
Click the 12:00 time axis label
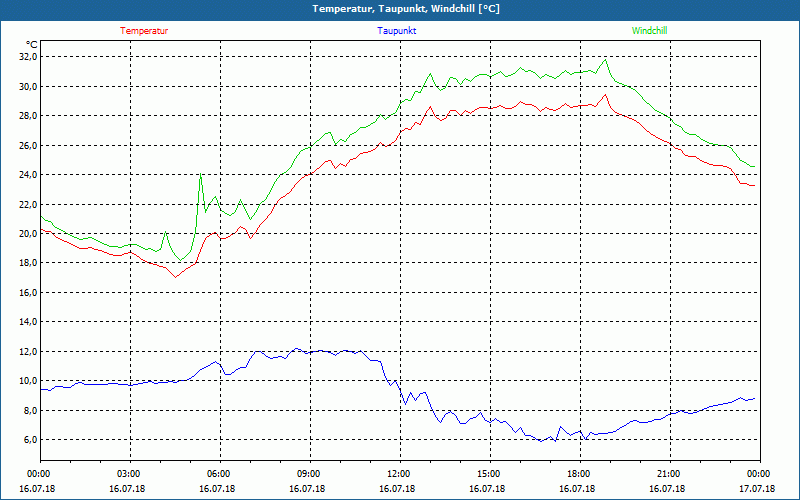(x=400, y=474)
